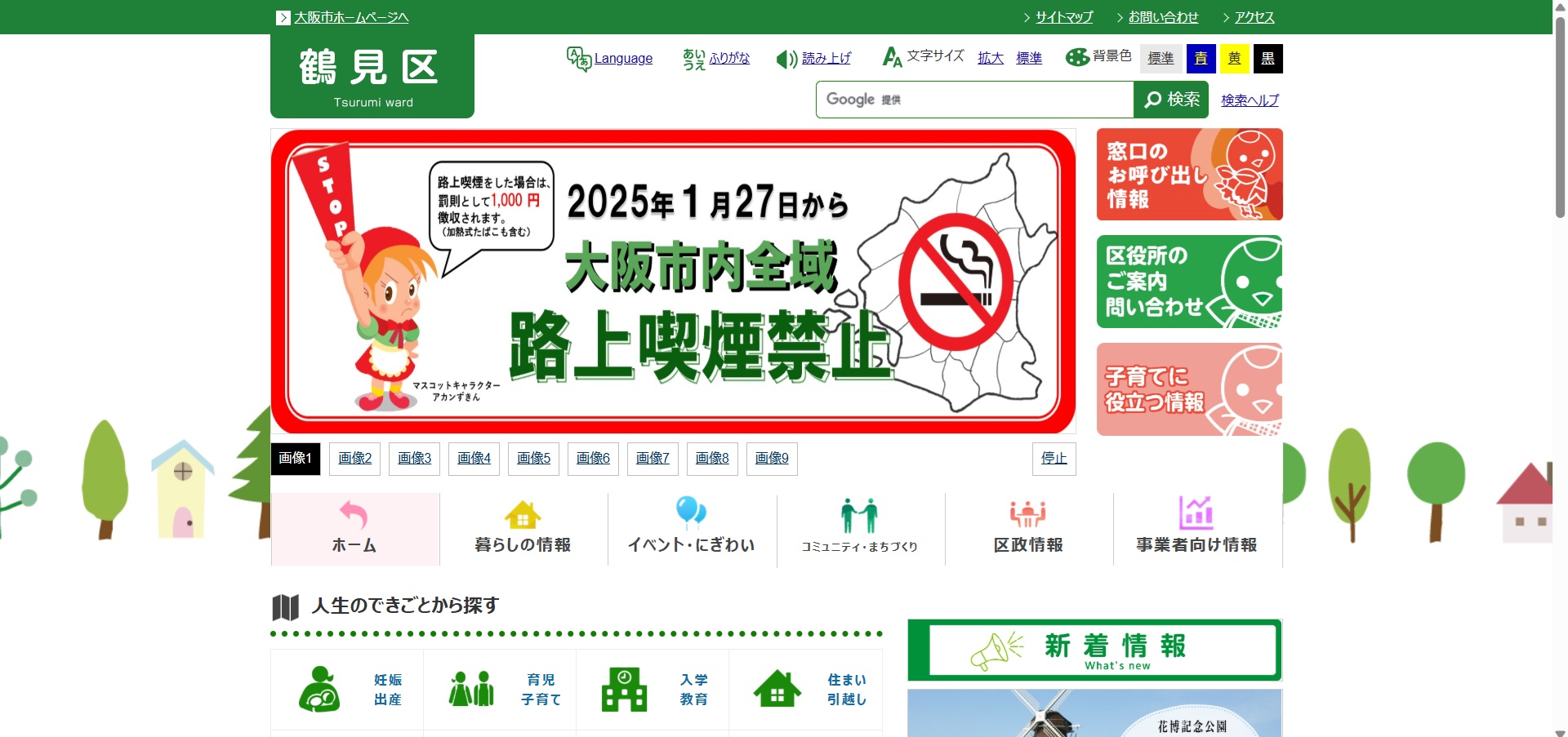Click the speaker read-aloud icon
The width and height of the screenshot is (1568, 737).
click(x=786, y=59)
